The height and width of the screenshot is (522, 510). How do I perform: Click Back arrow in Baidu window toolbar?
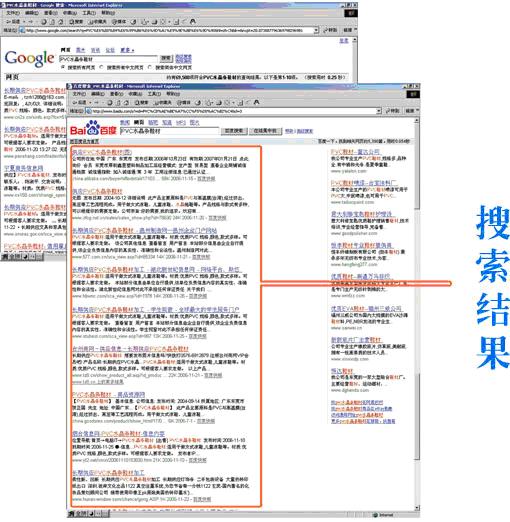point(79,102)
